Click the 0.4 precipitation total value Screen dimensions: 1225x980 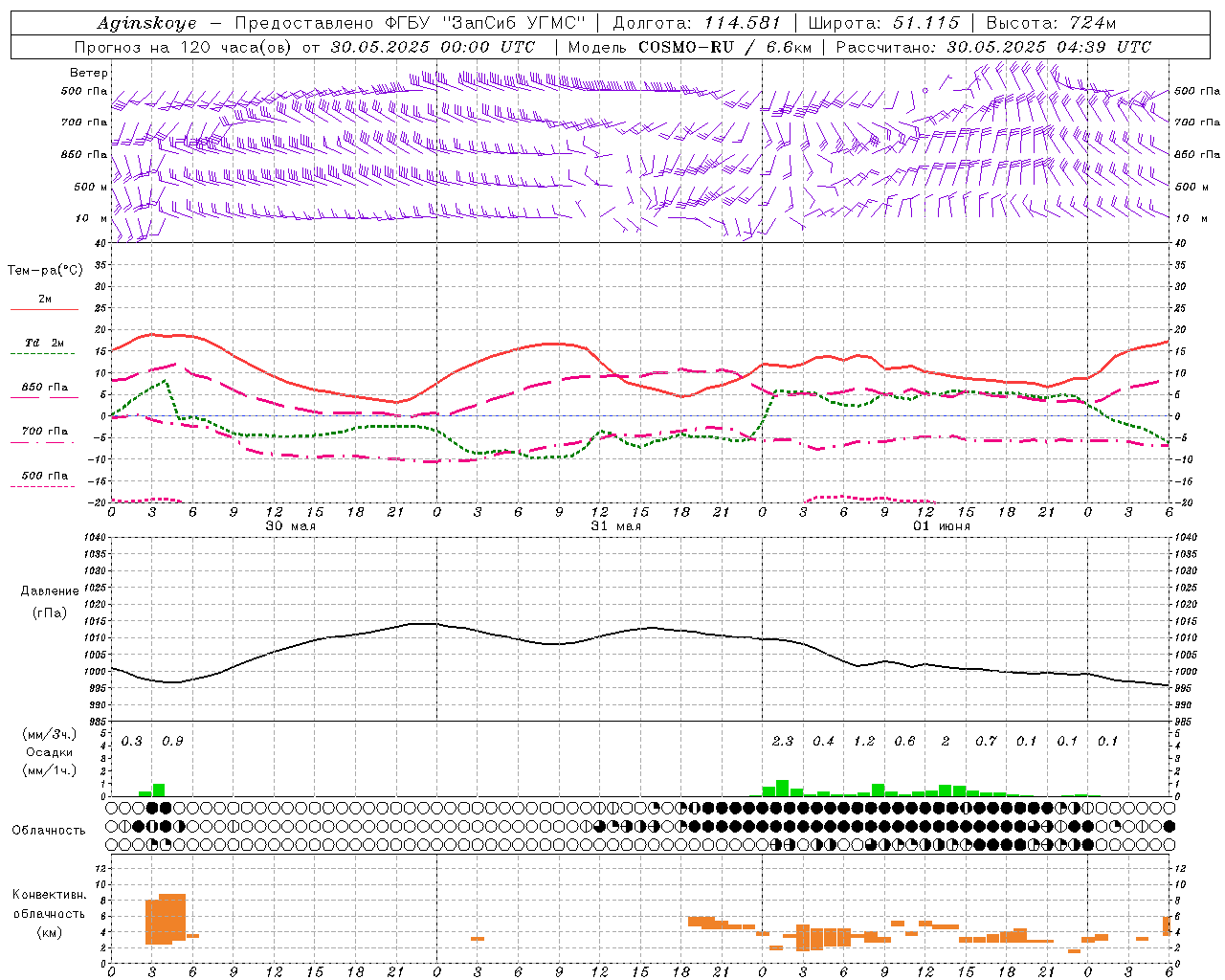[823, 742]
